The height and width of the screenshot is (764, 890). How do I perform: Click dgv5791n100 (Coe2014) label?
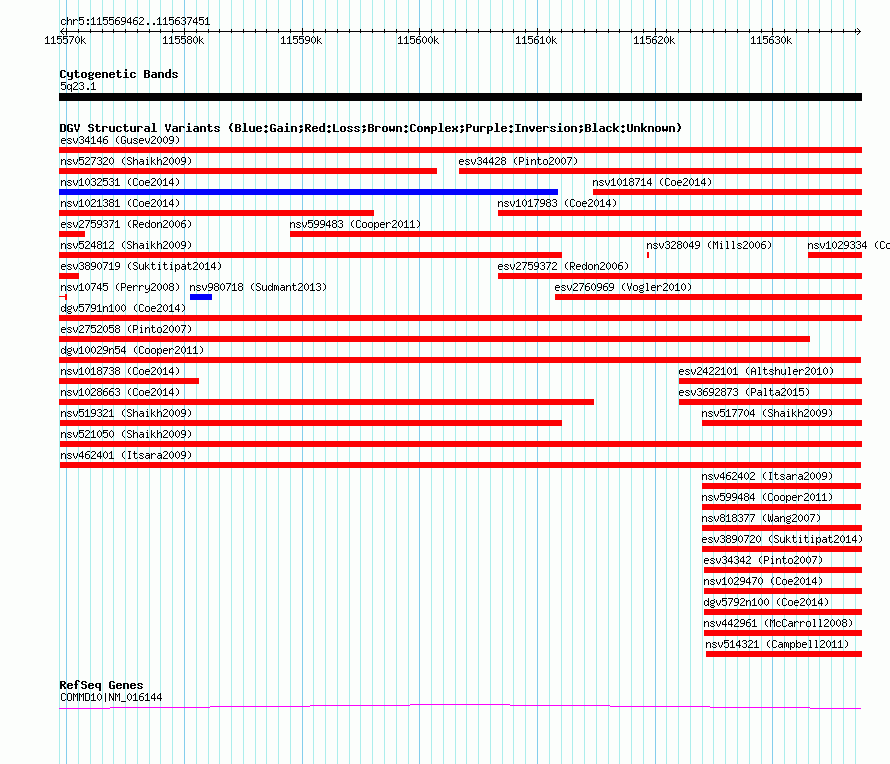pyautogui.click(x=123, y=308)
